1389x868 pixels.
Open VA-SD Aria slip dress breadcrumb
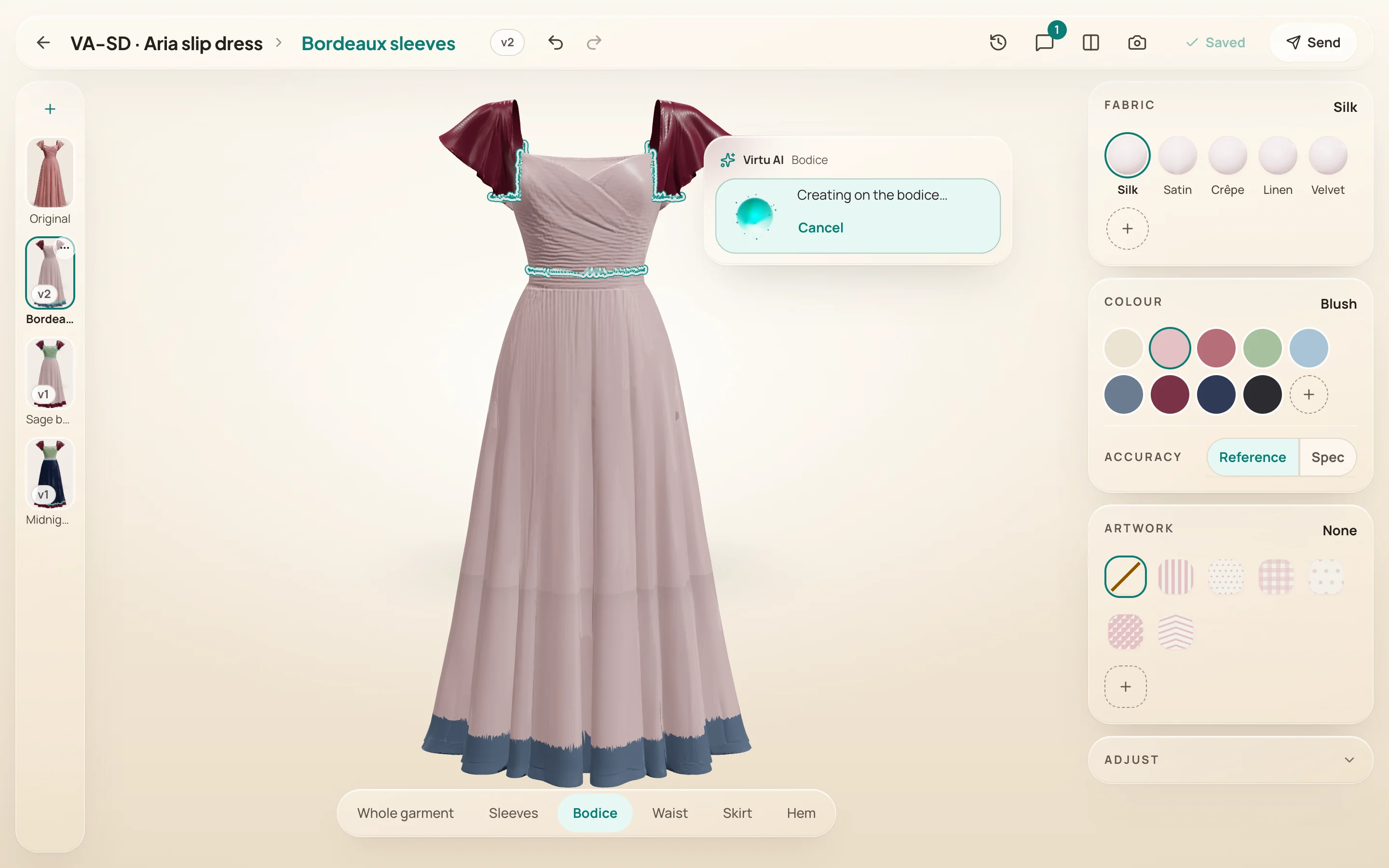(x=166, y=43)
